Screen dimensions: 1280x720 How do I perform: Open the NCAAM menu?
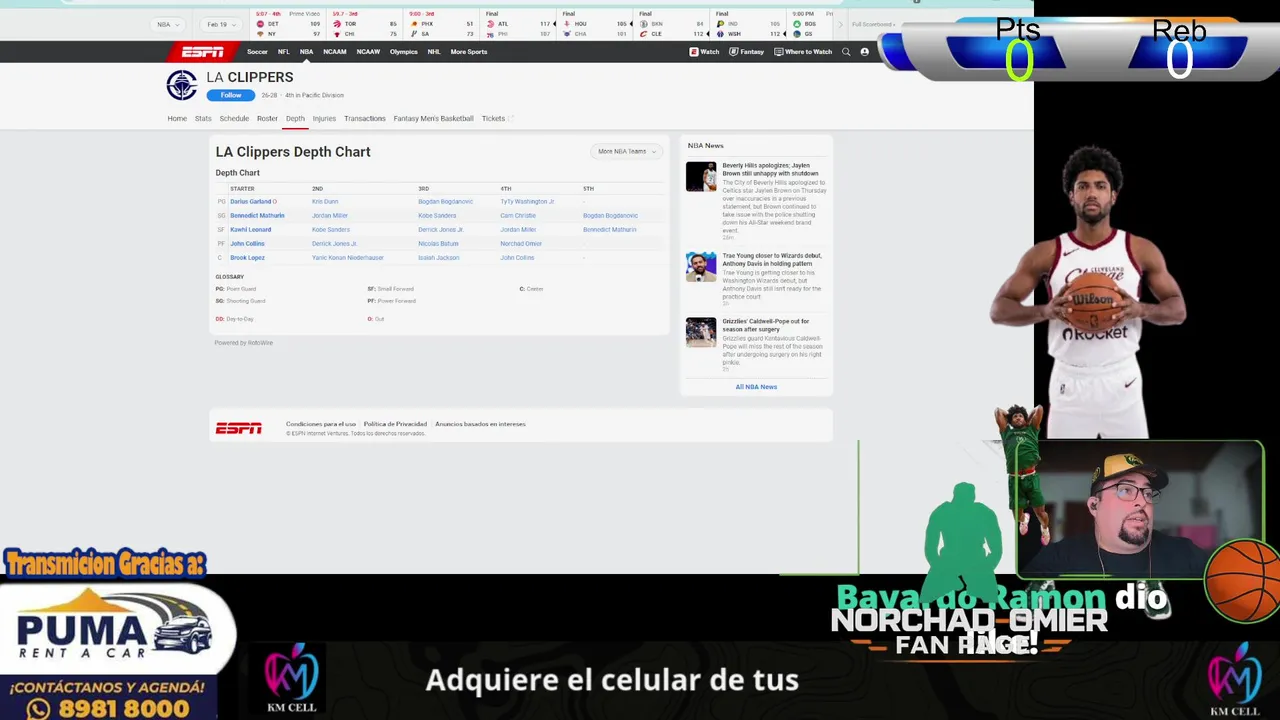(335, 52)
